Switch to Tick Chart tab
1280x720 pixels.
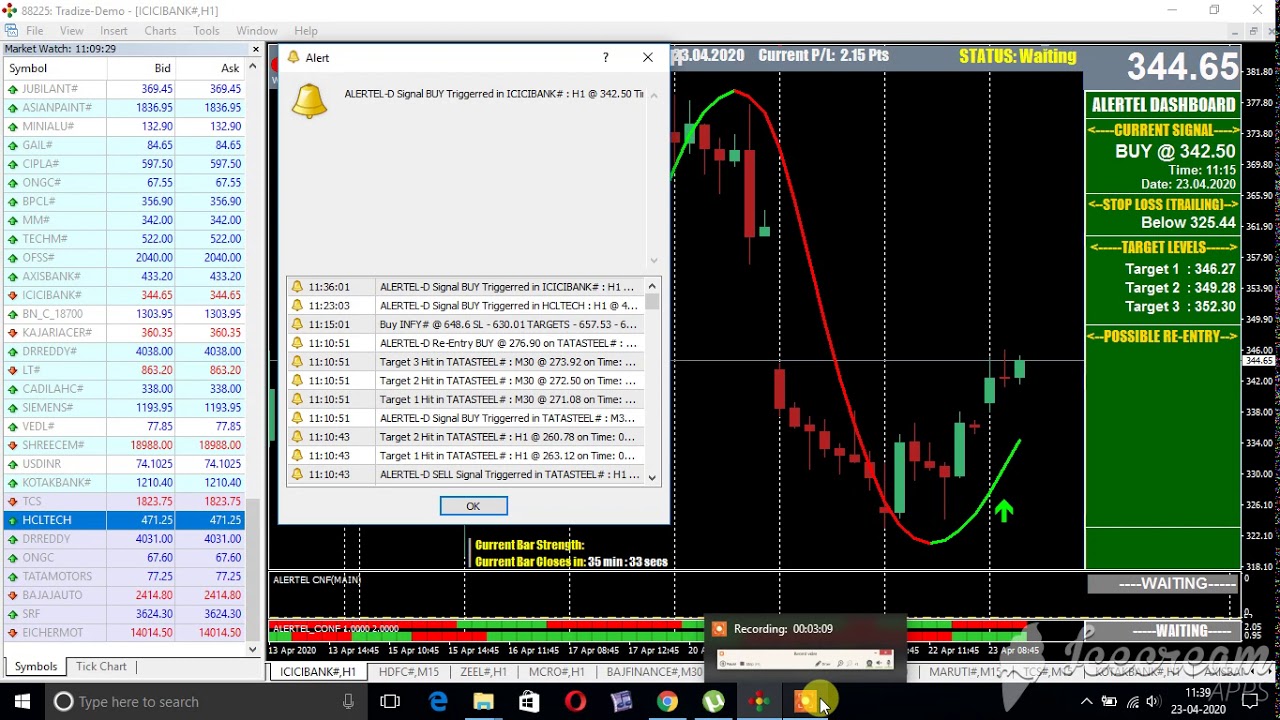(x=101, y=667)
